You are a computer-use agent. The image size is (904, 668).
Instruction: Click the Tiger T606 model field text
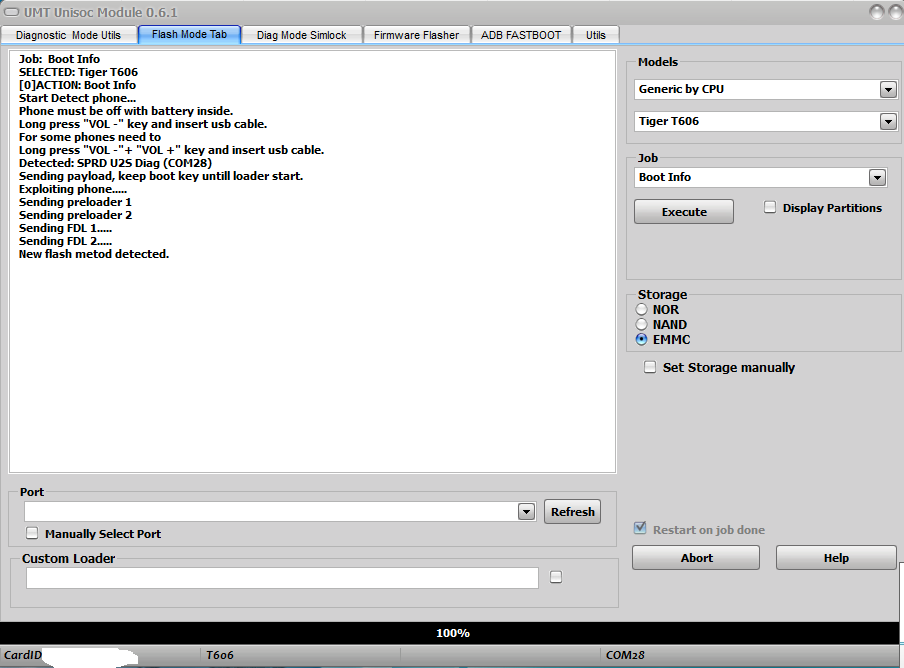[669, 122]
